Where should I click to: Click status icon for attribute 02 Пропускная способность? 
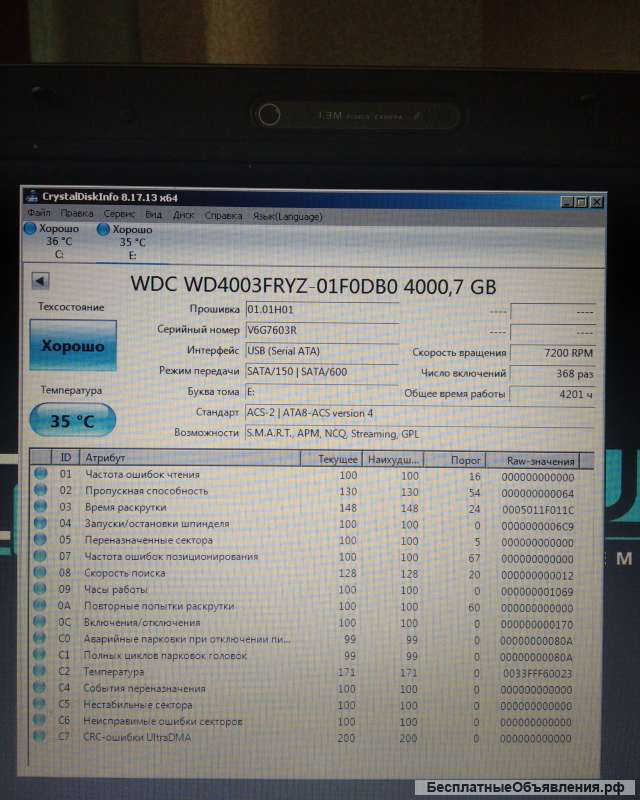[x=40, y=490]
